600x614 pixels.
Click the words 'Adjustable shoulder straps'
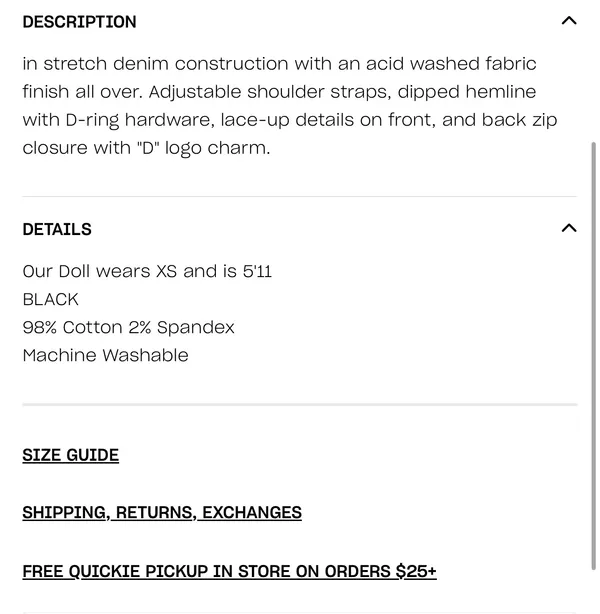point(270,92)
